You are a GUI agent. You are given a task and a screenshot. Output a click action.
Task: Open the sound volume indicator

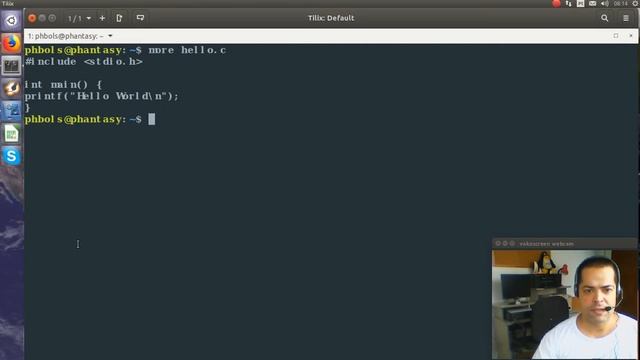[604, 4]
